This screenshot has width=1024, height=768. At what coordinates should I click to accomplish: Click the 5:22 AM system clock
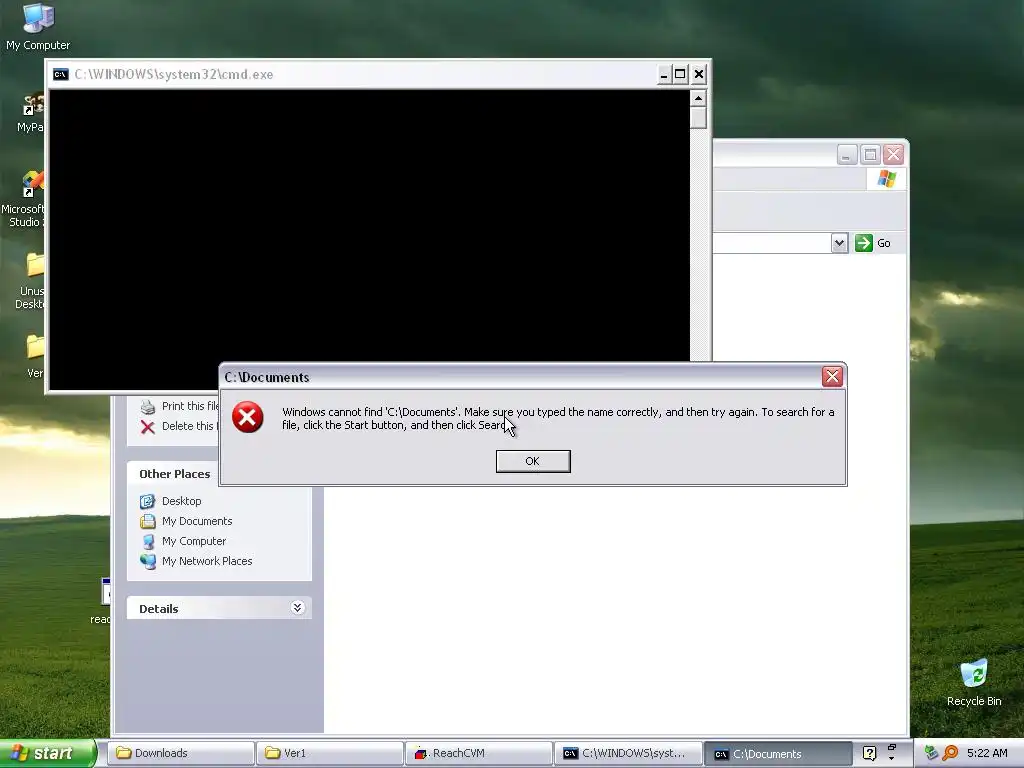tap(987, 753)
